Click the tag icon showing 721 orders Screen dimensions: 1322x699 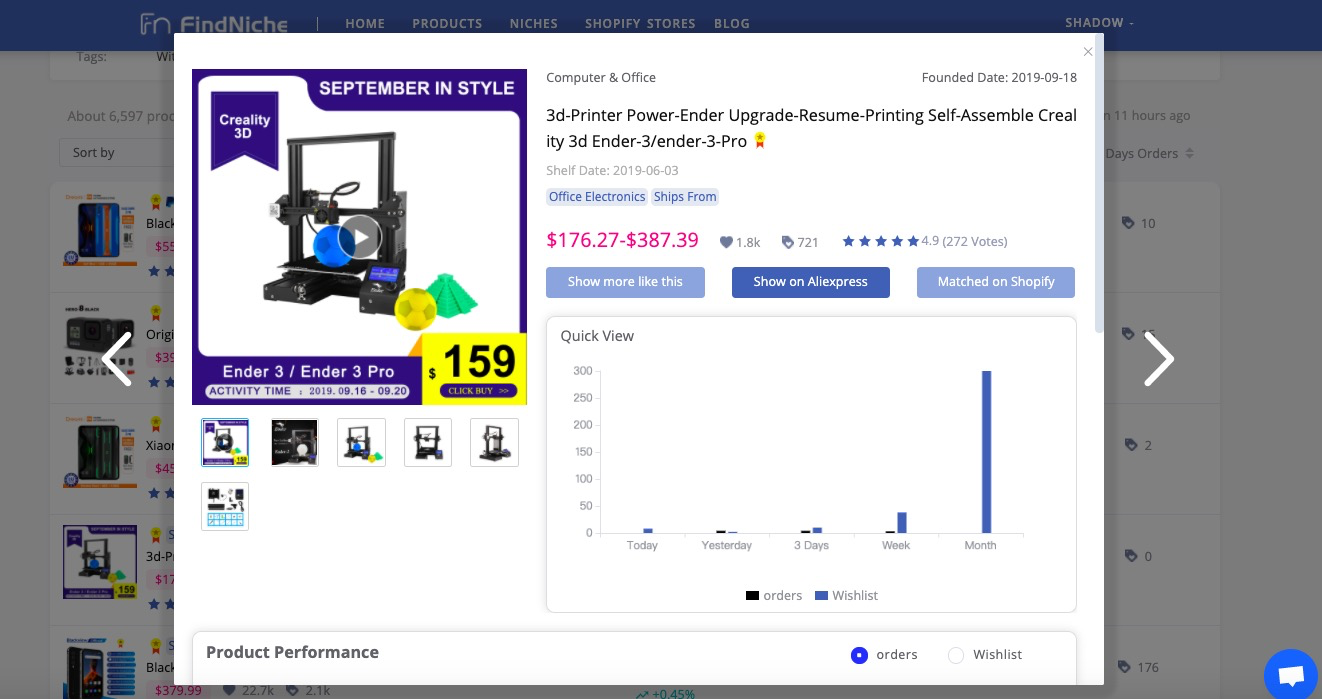click(787, 242)
